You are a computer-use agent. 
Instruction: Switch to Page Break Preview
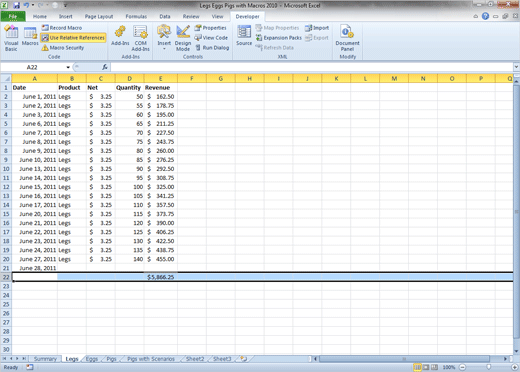click(434, 367)
